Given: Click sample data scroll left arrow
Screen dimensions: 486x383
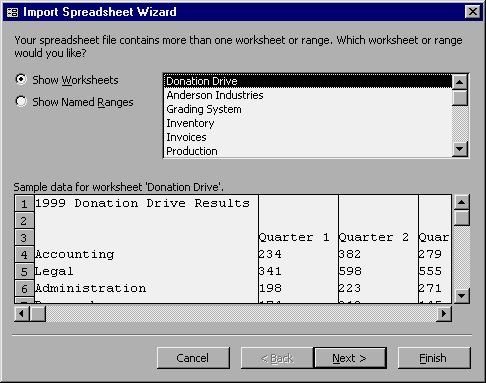Looking at the screenshot, I should (22, 314).
